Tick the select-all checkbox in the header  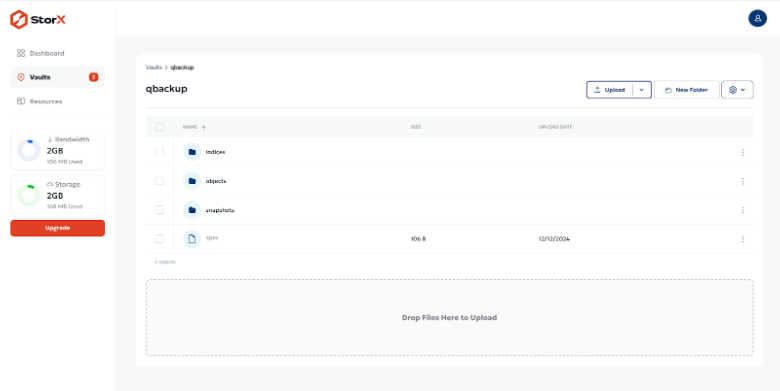(159, 127)
